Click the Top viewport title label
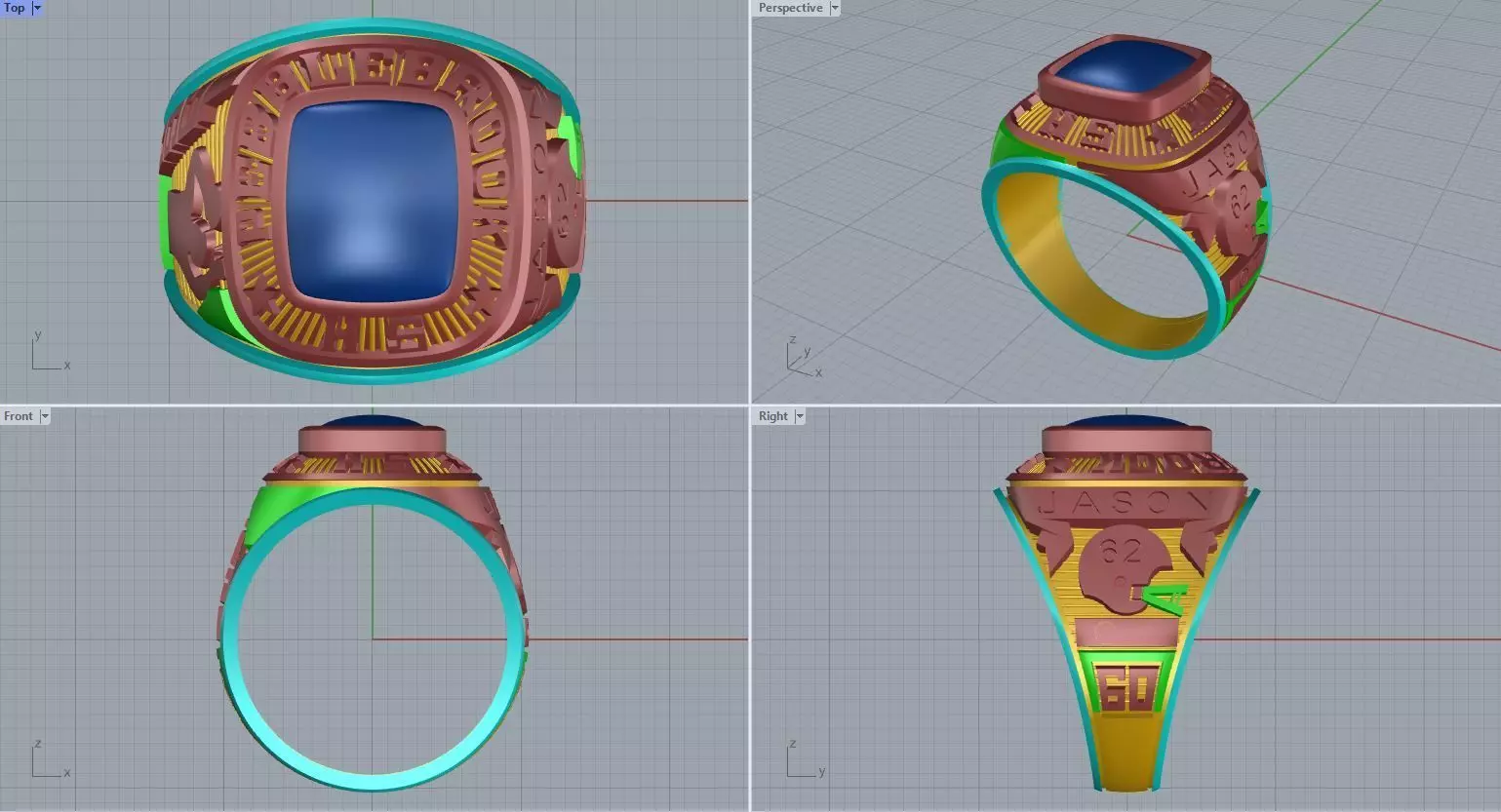Image resolution: width=1501 pixels, height=812 pixels. coord(15,8)
